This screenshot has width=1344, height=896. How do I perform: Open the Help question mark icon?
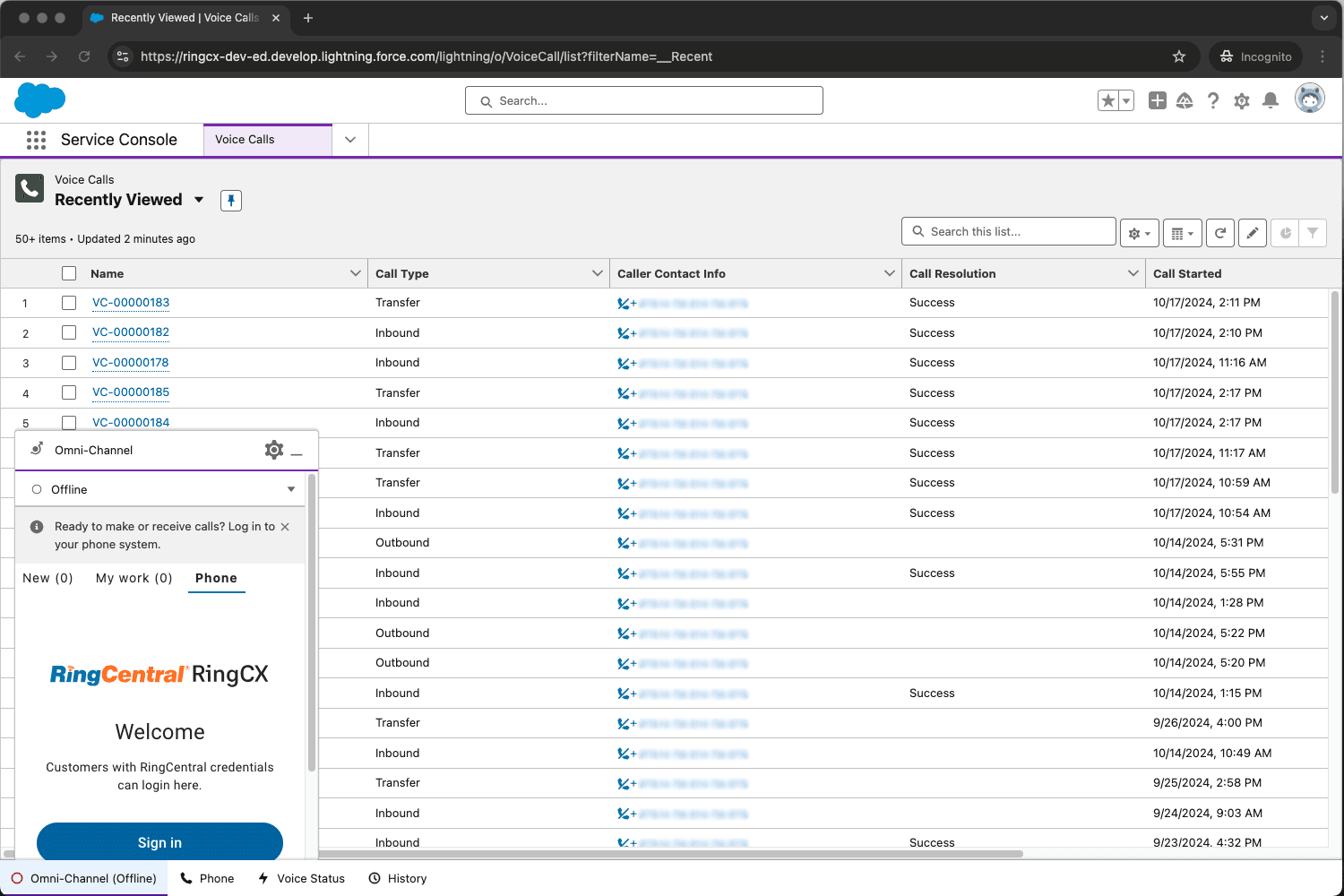point(1213,100)
